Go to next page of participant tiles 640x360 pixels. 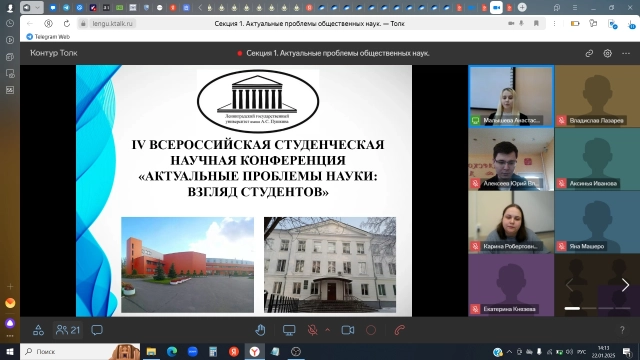(x=625, y=285)
